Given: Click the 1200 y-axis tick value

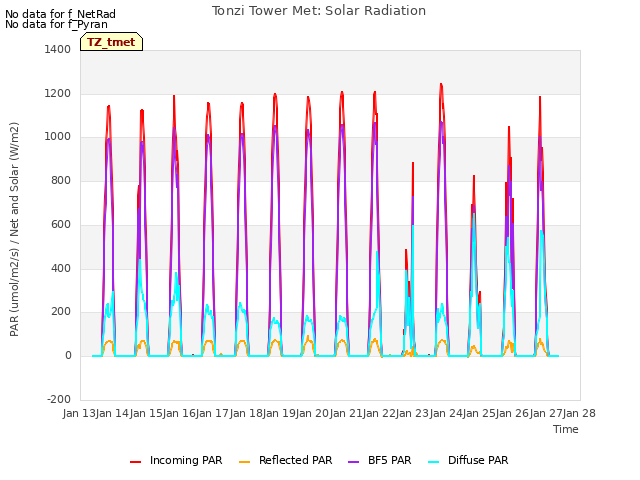Looking at the screenshot, I should [58, 93].
